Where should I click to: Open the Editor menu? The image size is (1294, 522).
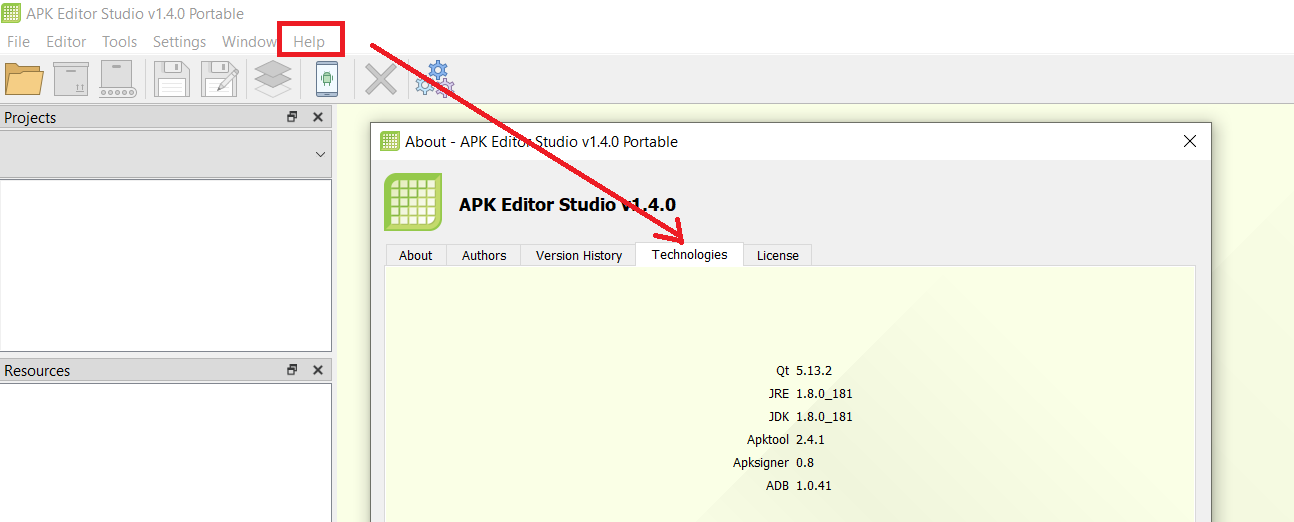[x=66, y=41]
